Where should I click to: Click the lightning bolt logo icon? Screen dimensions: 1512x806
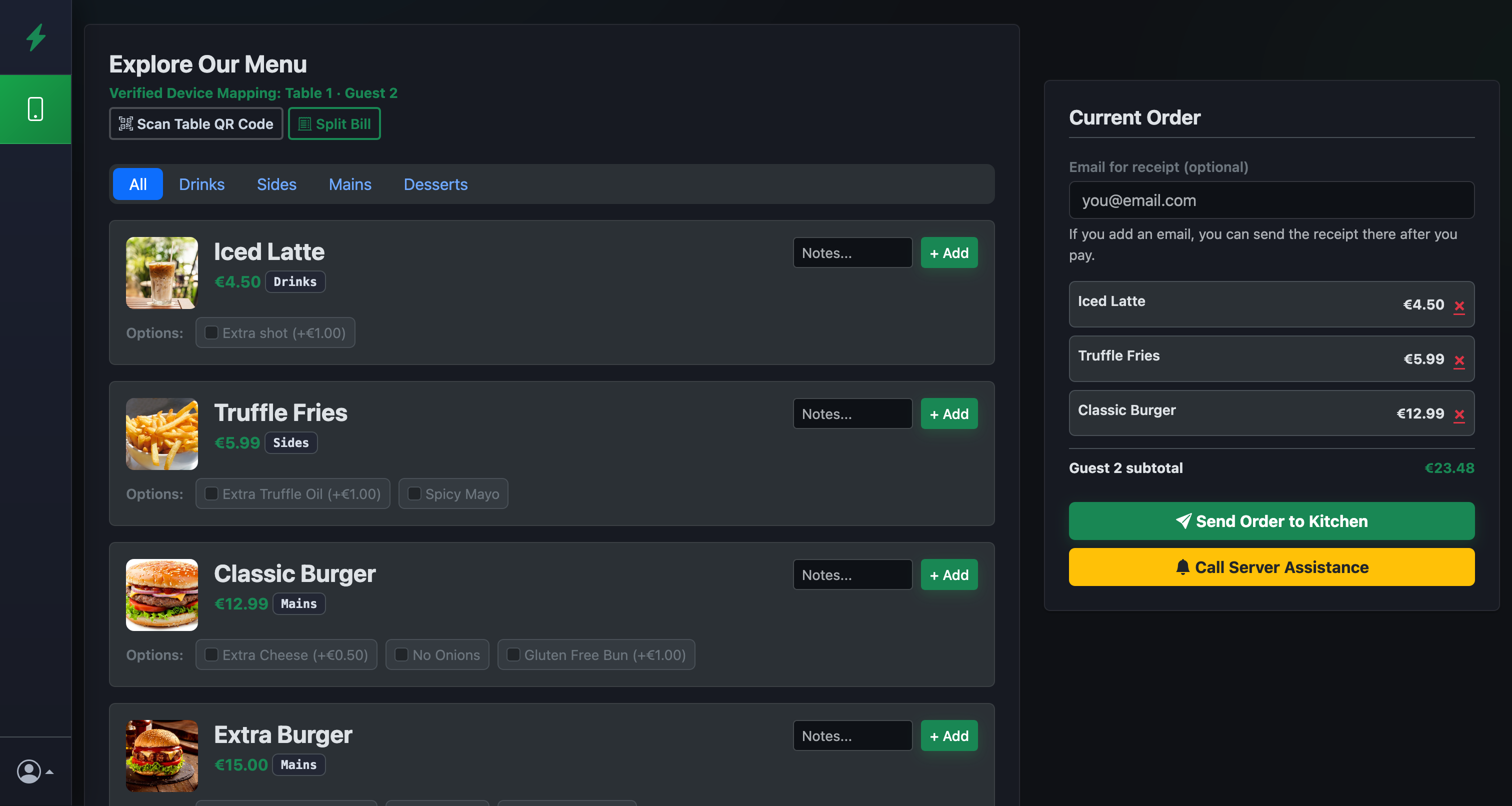point(36,37)
